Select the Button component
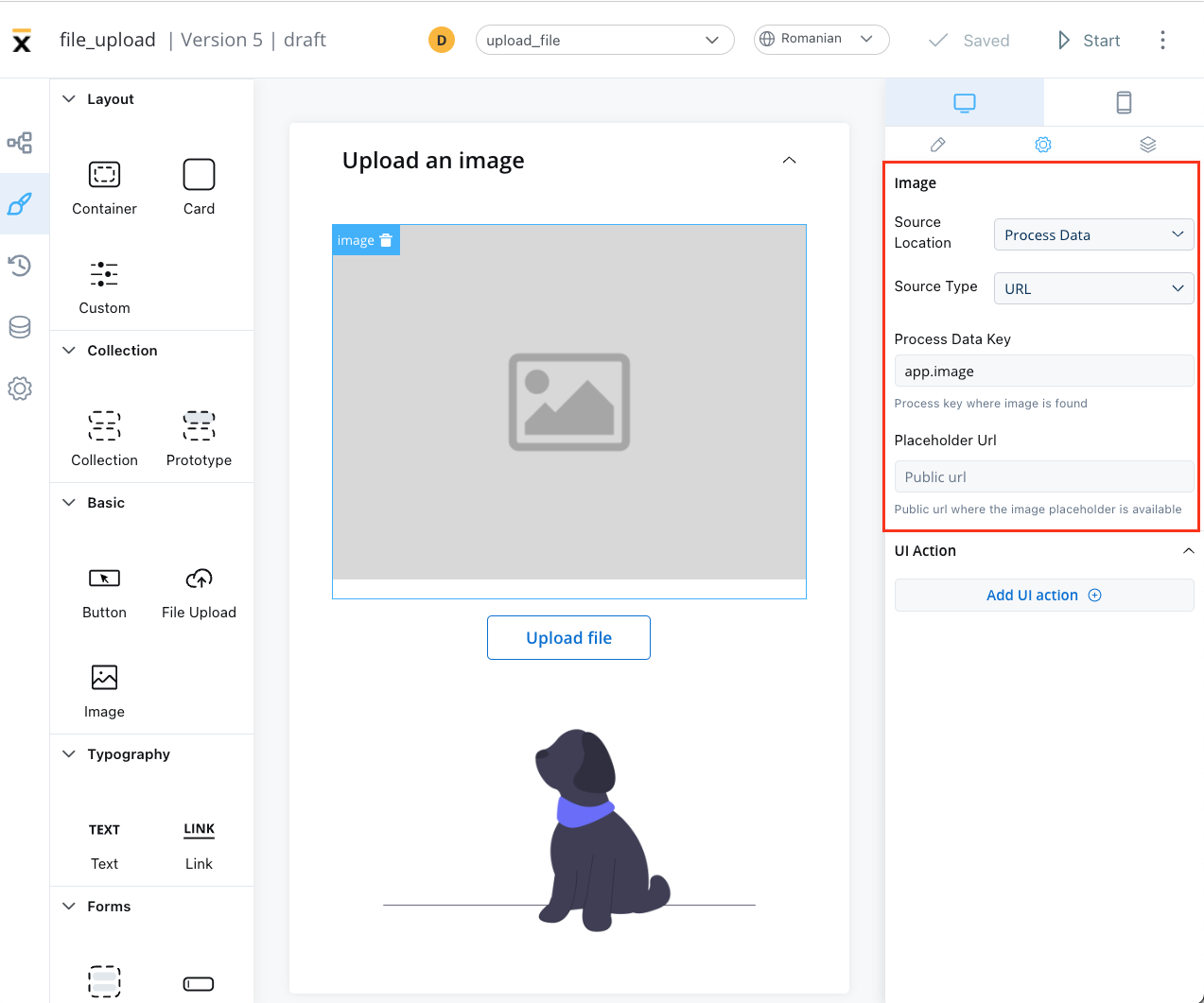This screenshot has width=1204, height=1003. [104, 592]
